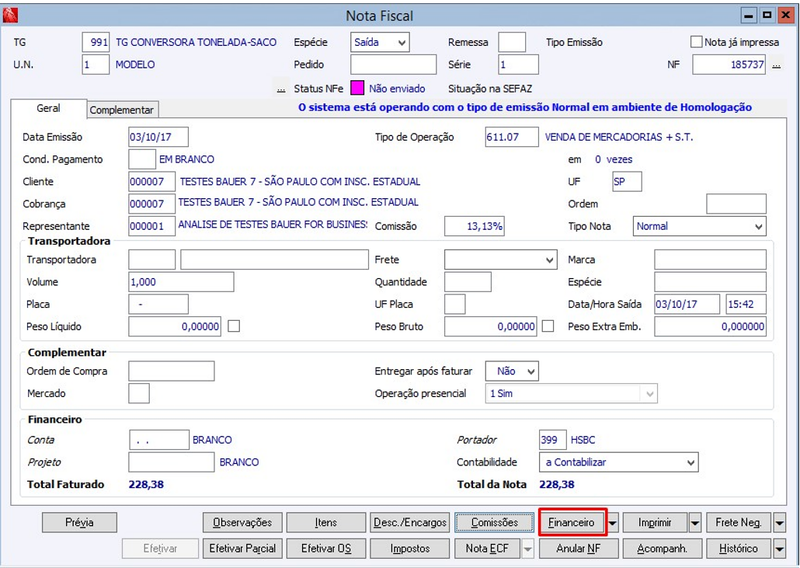
Task: Click the ellipsis button beside Status NFe
Action: (x=281, y=89)
